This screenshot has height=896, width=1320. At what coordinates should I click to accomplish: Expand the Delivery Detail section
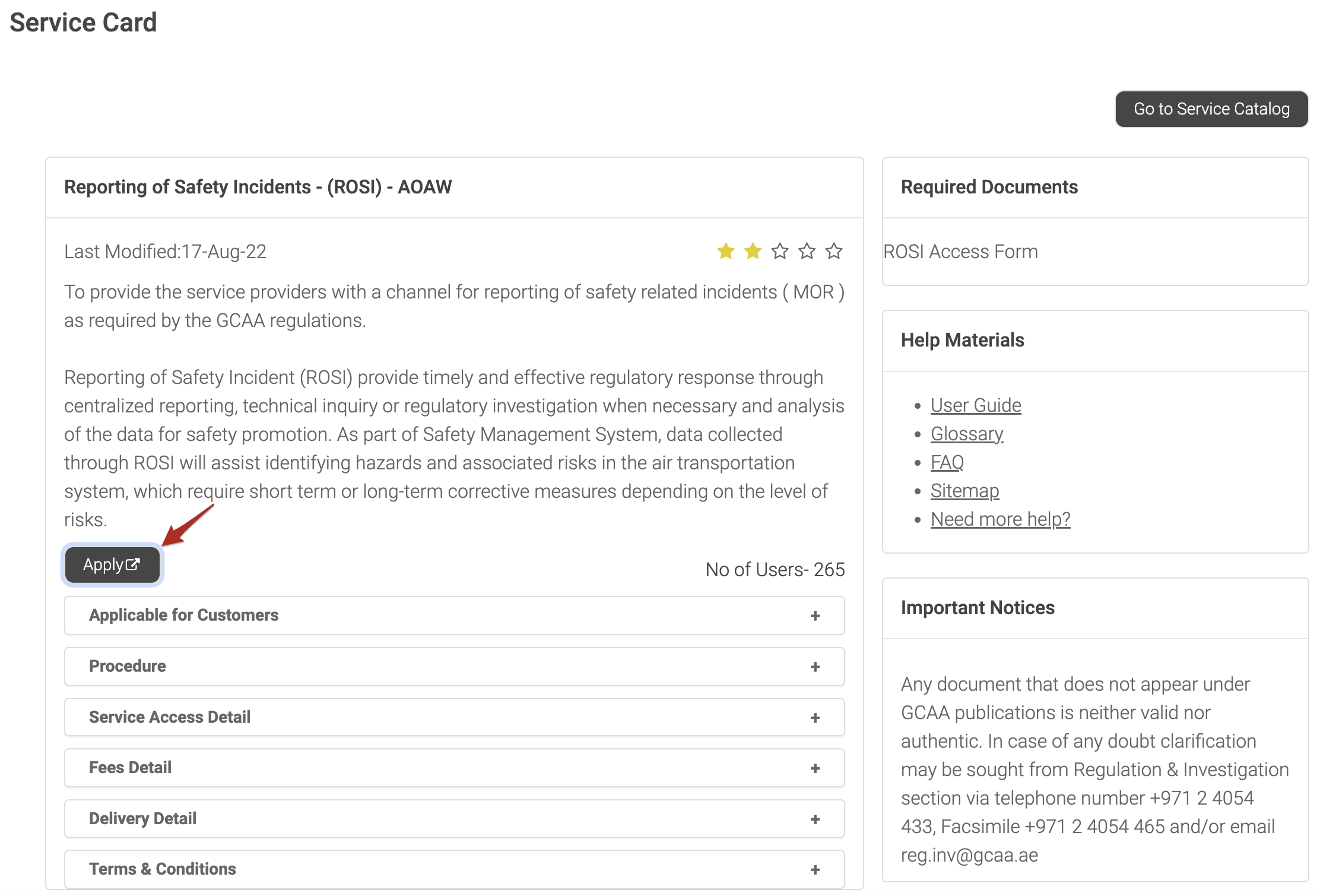(x=142, y=818)
